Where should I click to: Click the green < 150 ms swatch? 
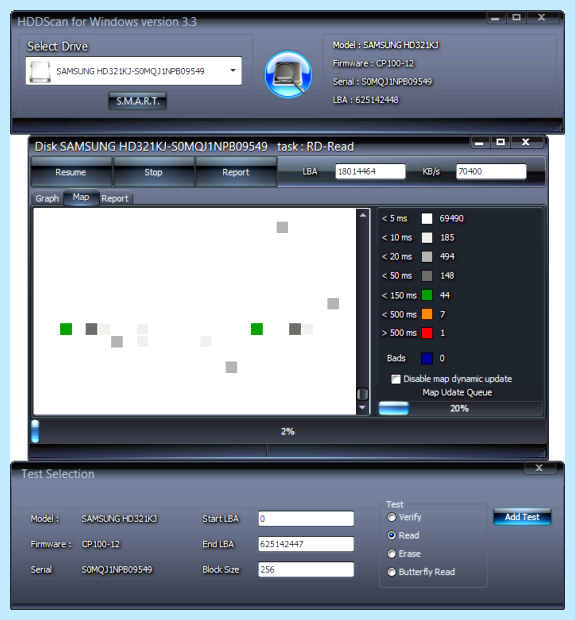click(x=427, y=295)
